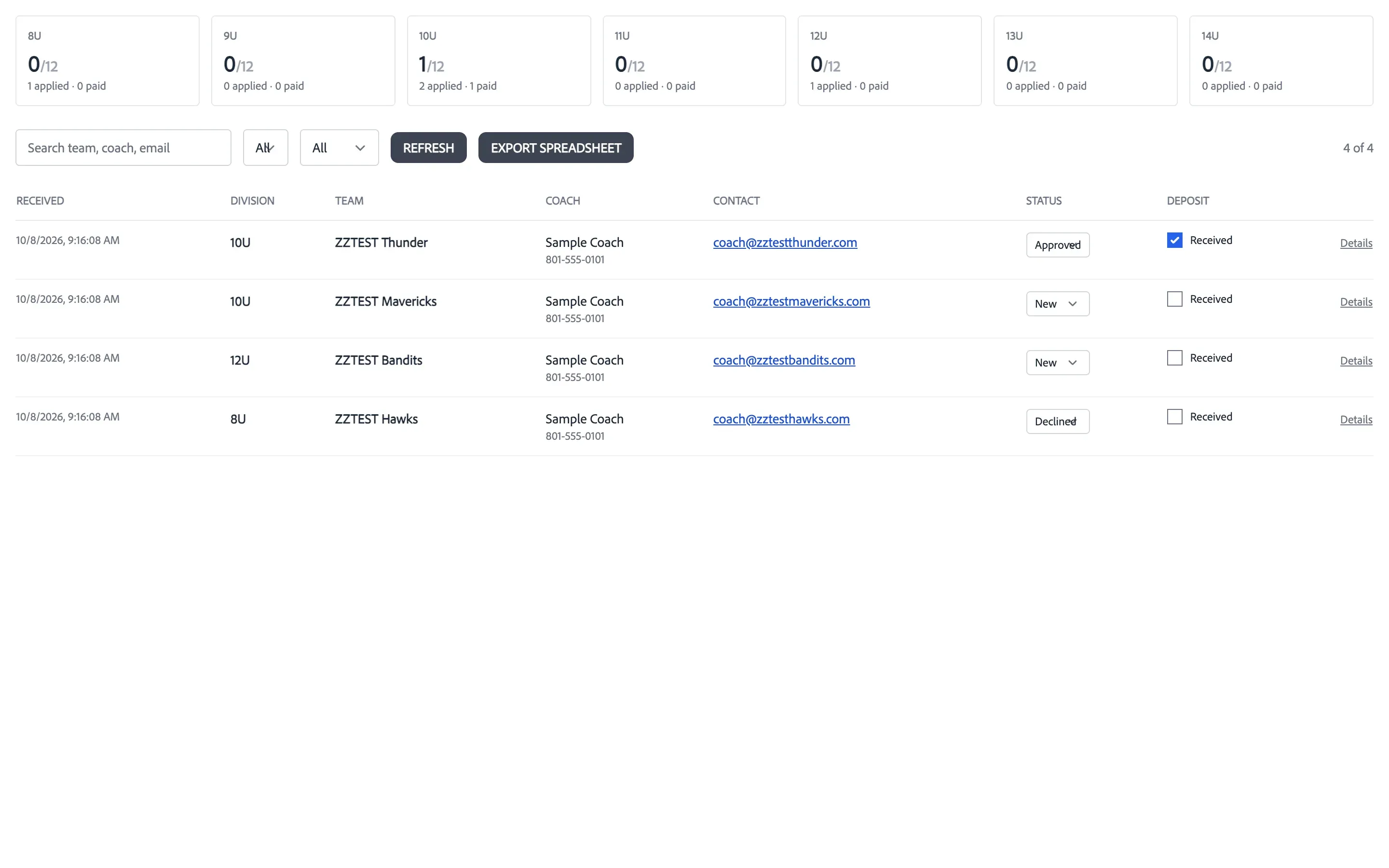Click the REFRESH button
Screen dimensions: 1389x868
(x=428, y=148)
